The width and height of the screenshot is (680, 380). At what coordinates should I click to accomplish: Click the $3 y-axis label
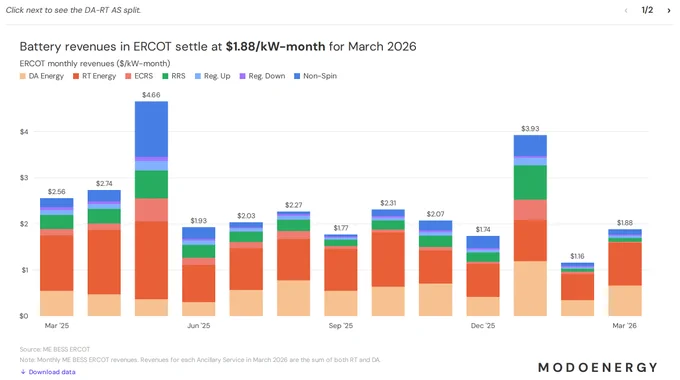24,177
